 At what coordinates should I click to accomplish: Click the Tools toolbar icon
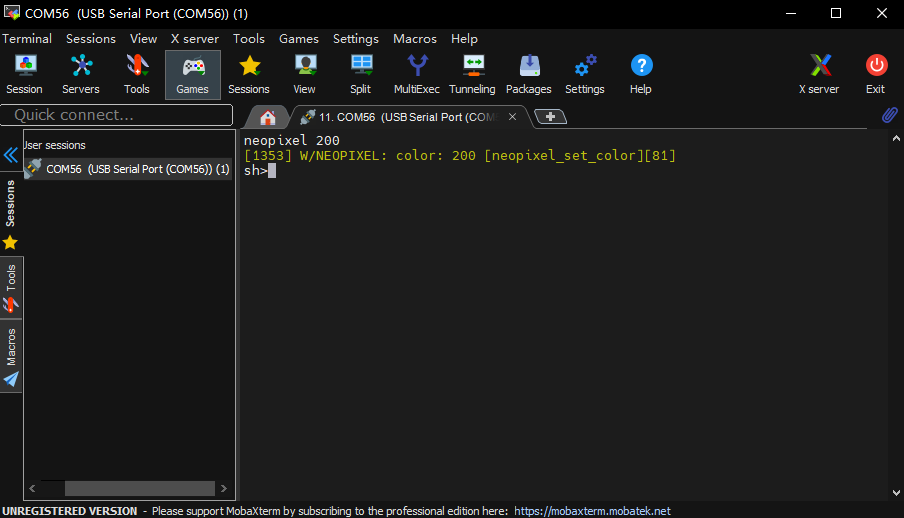pyautogui.click(x=137, y=74)
